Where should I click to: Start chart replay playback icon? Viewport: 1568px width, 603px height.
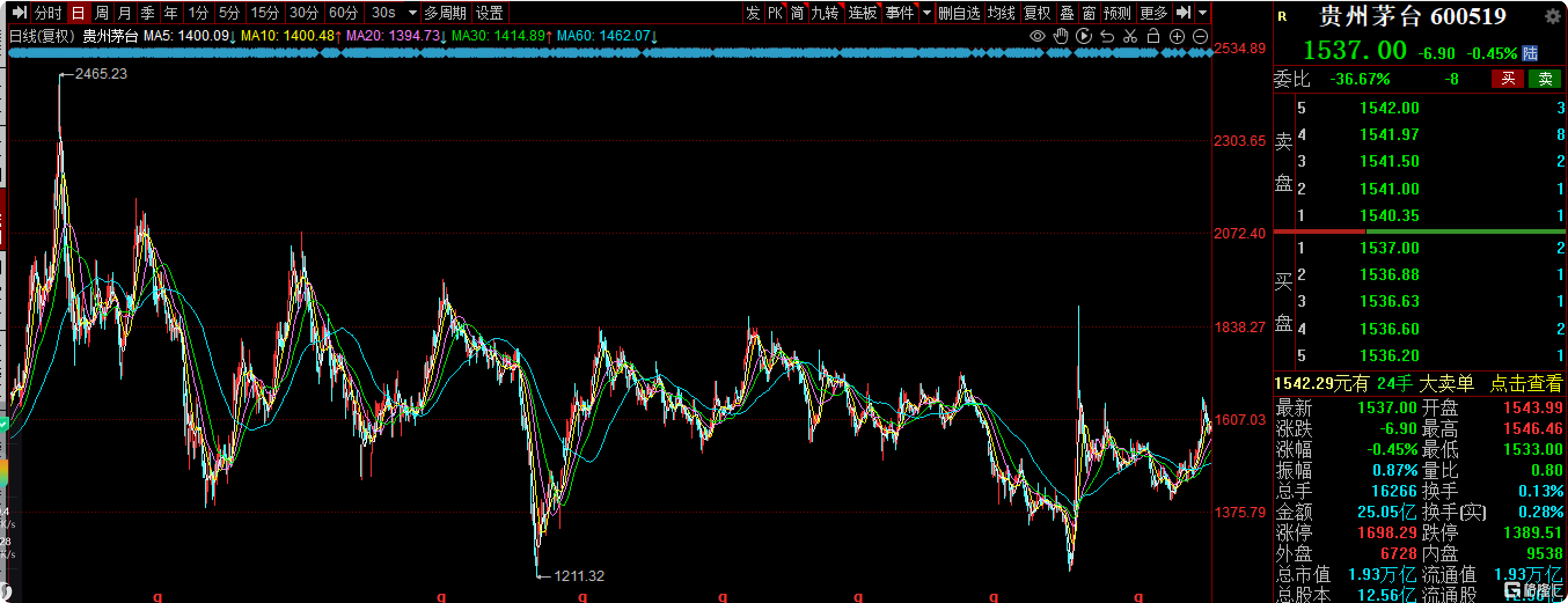pyautogui.click(x=1084, y=36)
